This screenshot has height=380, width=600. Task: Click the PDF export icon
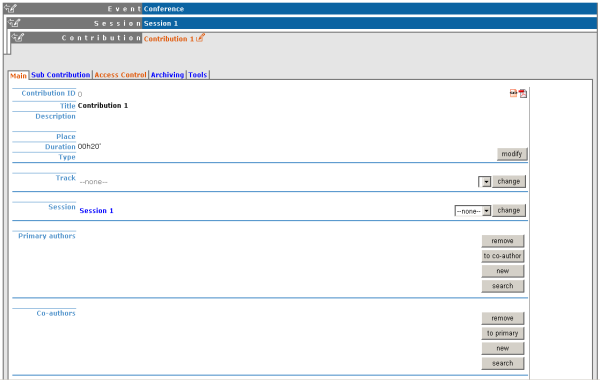pyautogui.click(x=523, y=93)
